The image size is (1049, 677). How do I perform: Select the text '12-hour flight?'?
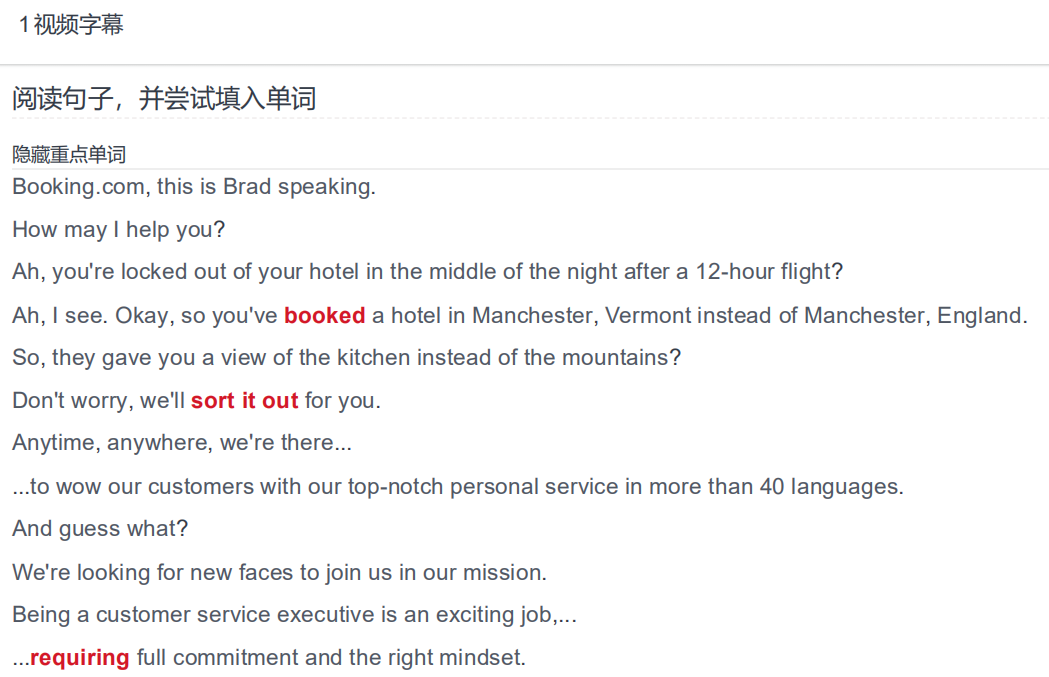(769, 272)
